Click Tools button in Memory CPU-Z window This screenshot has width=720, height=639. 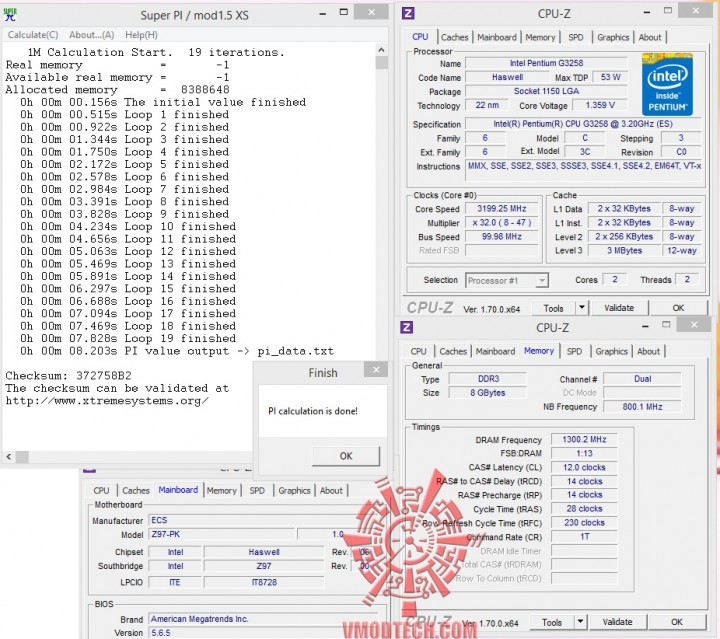(551, 622)
